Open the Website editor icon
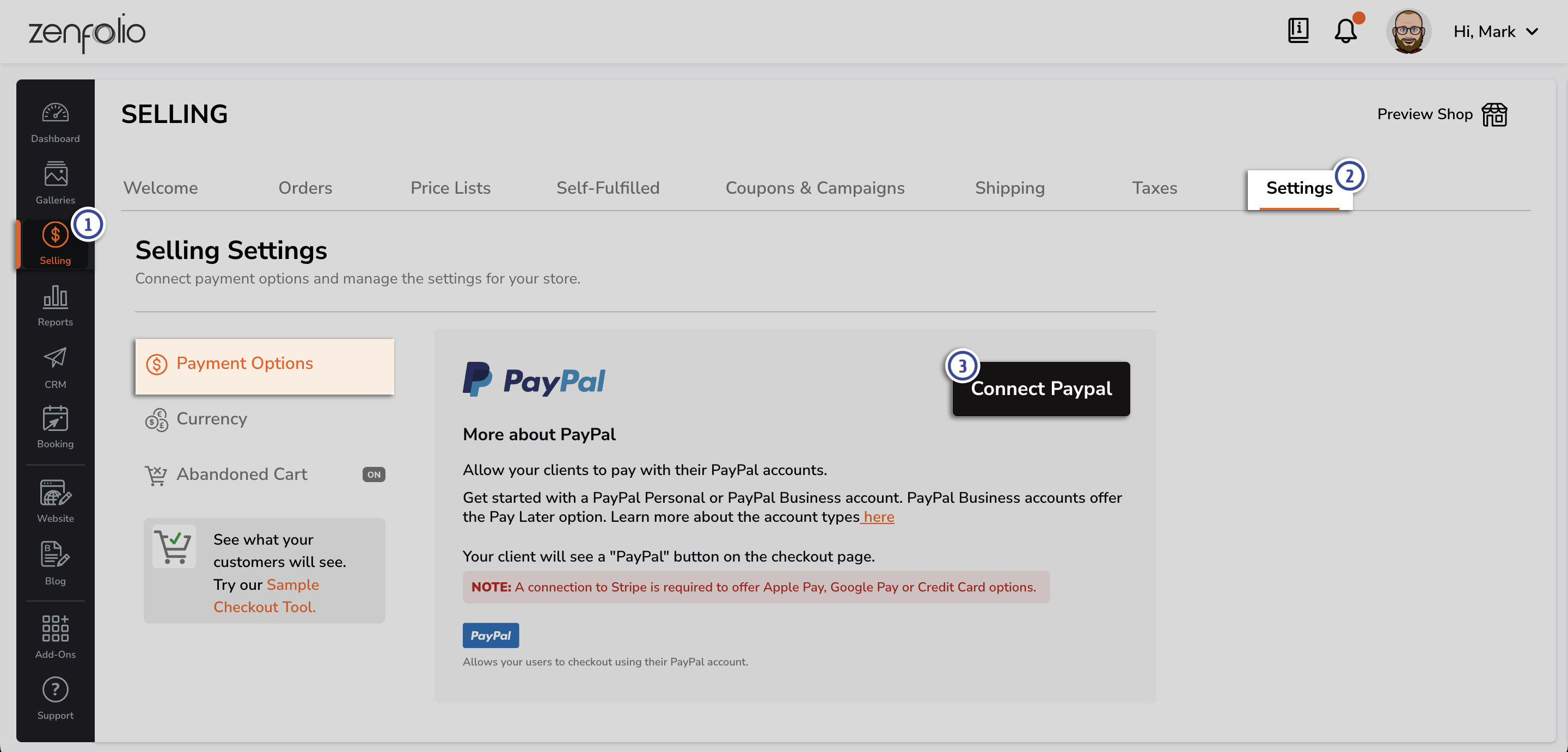The image size is (1568, 752). click(55, 494)
